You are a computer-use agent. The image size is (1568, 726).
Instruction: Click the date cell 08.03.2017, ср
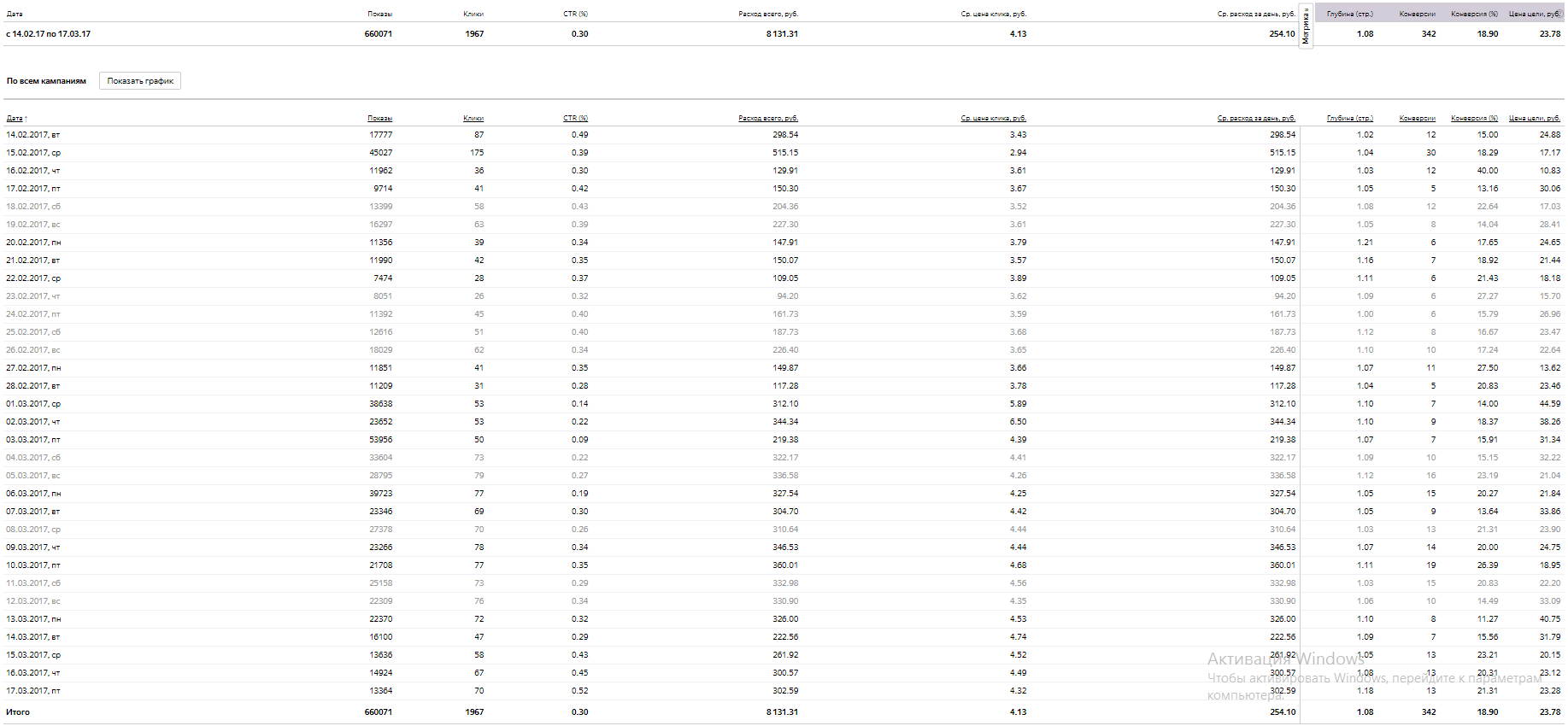click(33, 530)
